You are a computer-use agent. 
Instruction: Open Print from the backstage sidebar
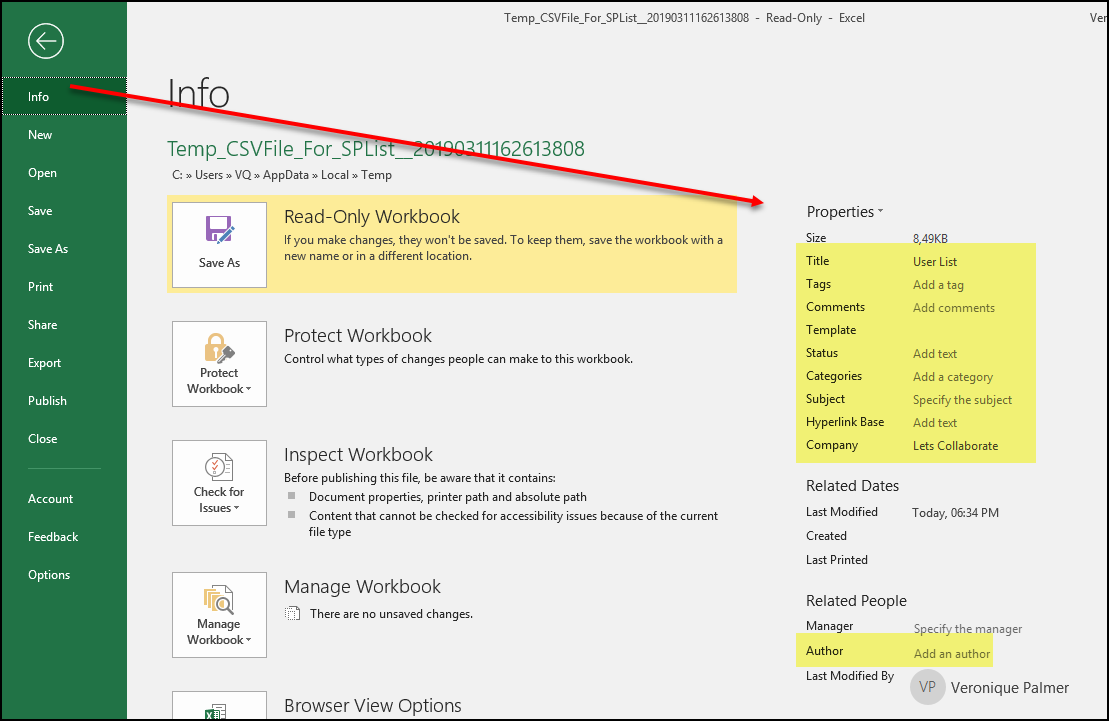click(41, 287)
